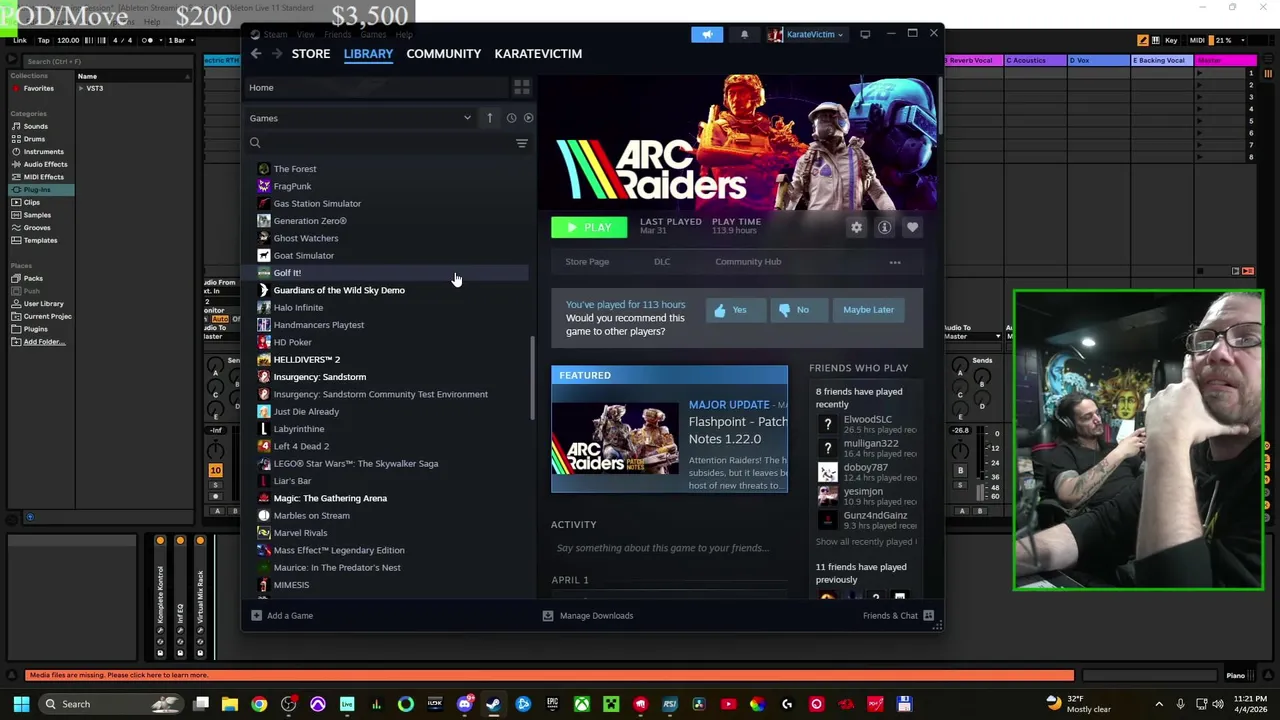Toggle Ableton metronome button

[148, 40]
